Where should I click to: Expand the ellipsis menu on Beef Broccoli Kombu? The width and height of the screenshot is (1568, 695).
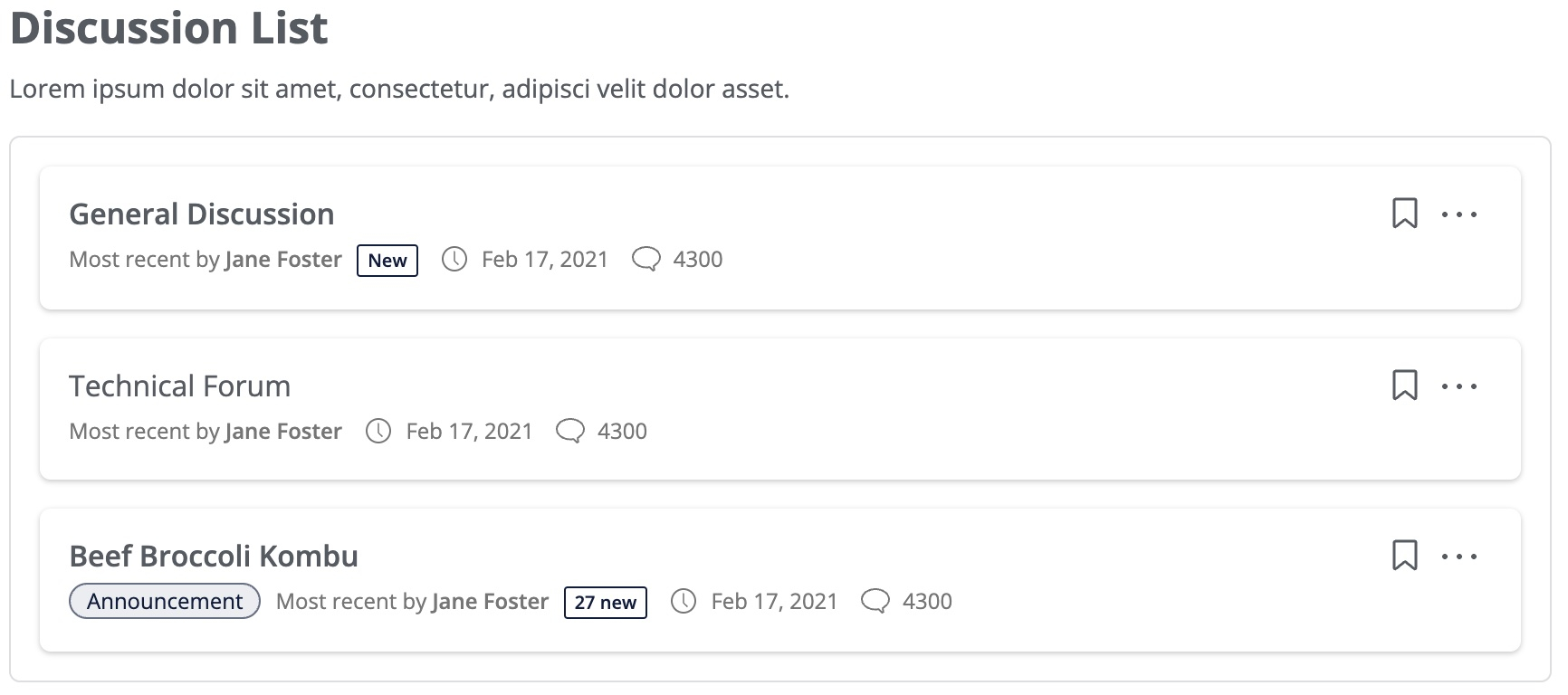tap(1459, 557)
